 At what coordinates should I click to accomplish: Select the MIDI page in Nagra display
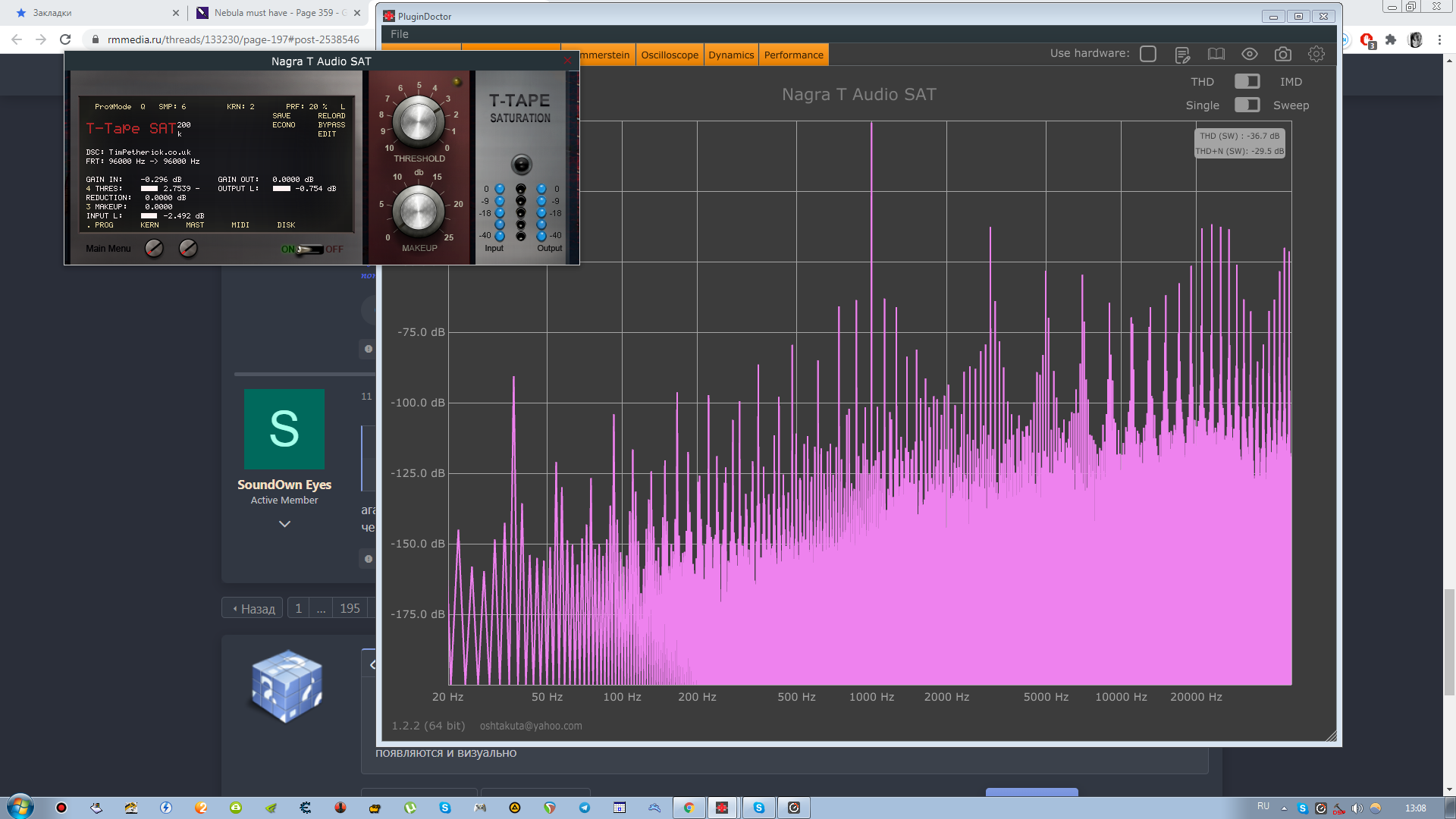pyautogui.click(x=240, y=225)
